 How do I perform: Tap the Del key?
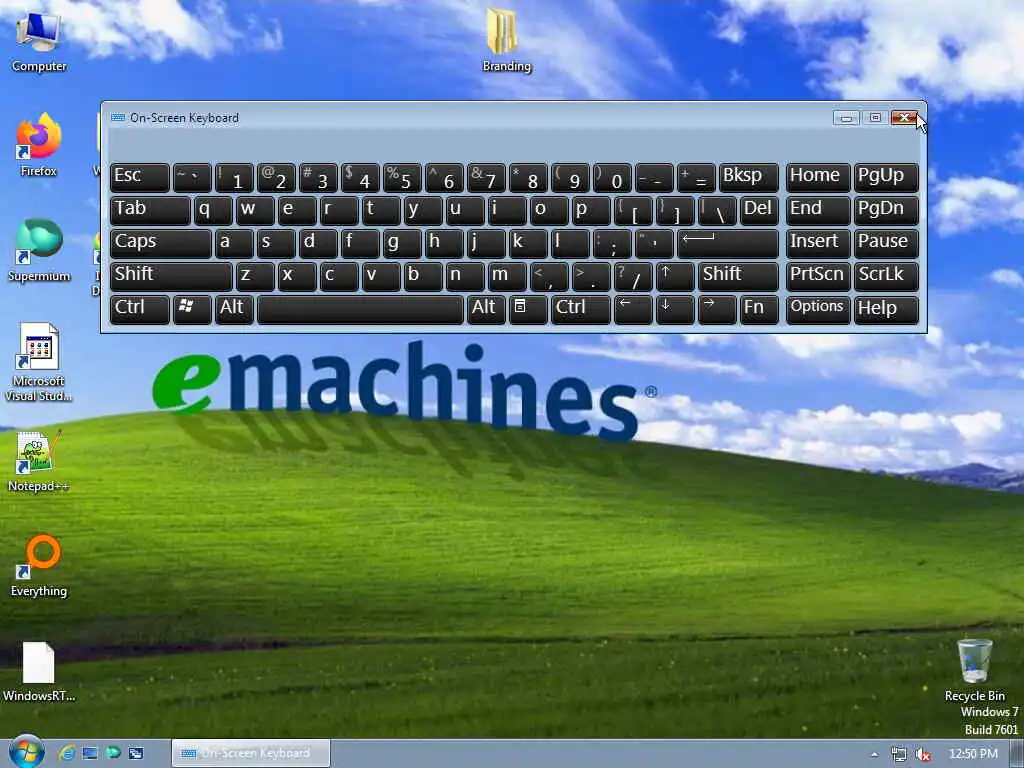760,211
